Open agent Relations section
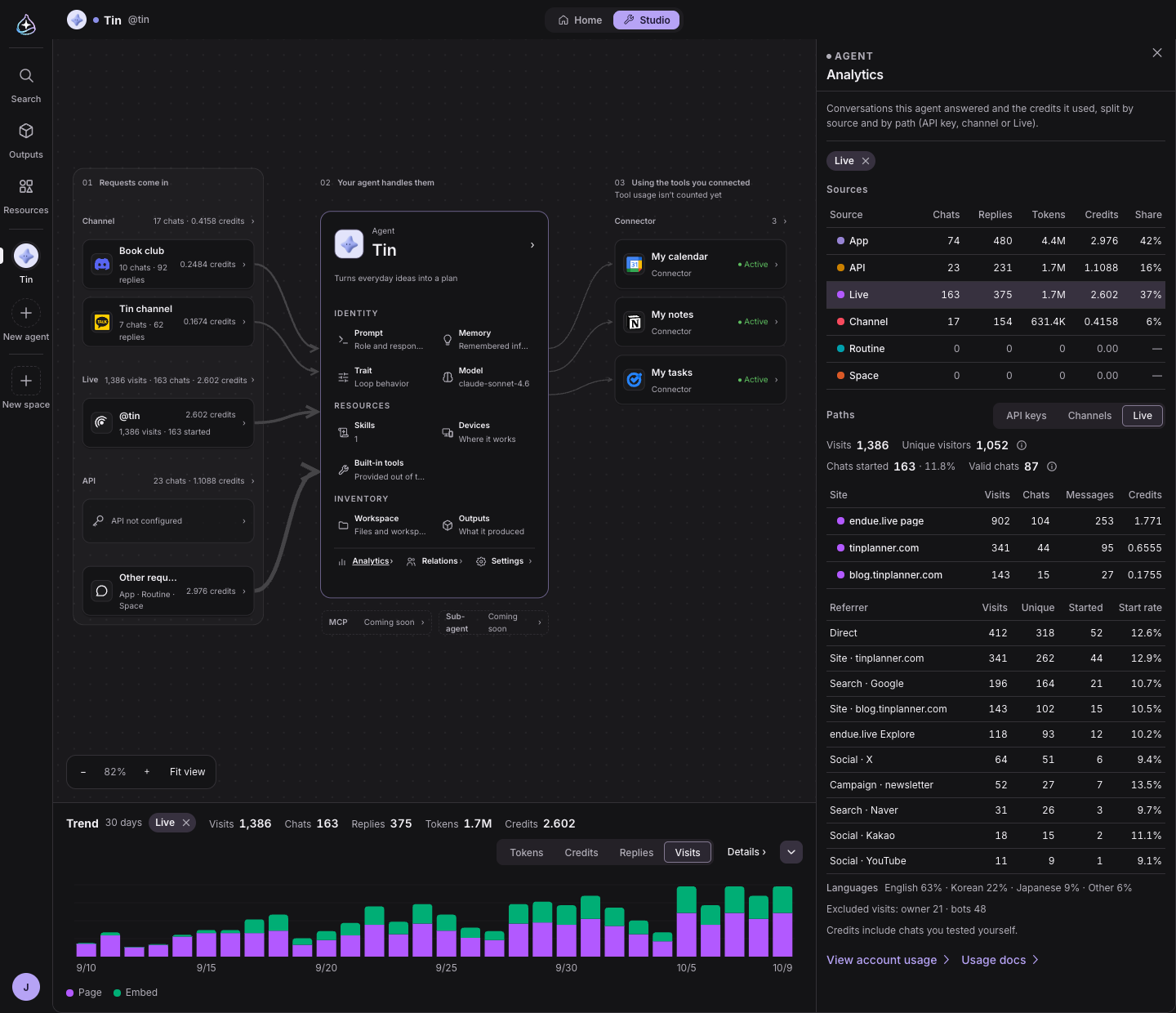The height and width of the screenshot is (1013, 1176). tap(434, 561)
